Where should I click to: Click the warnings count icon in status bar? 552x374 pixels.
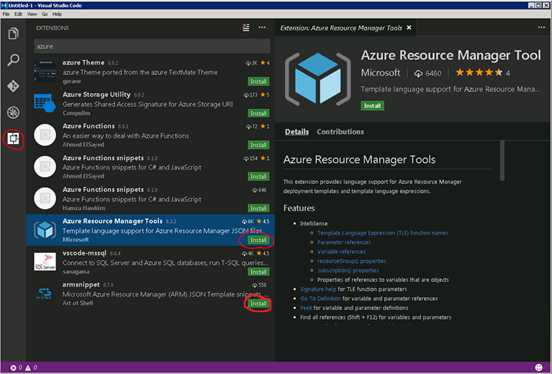pos(28,368)
